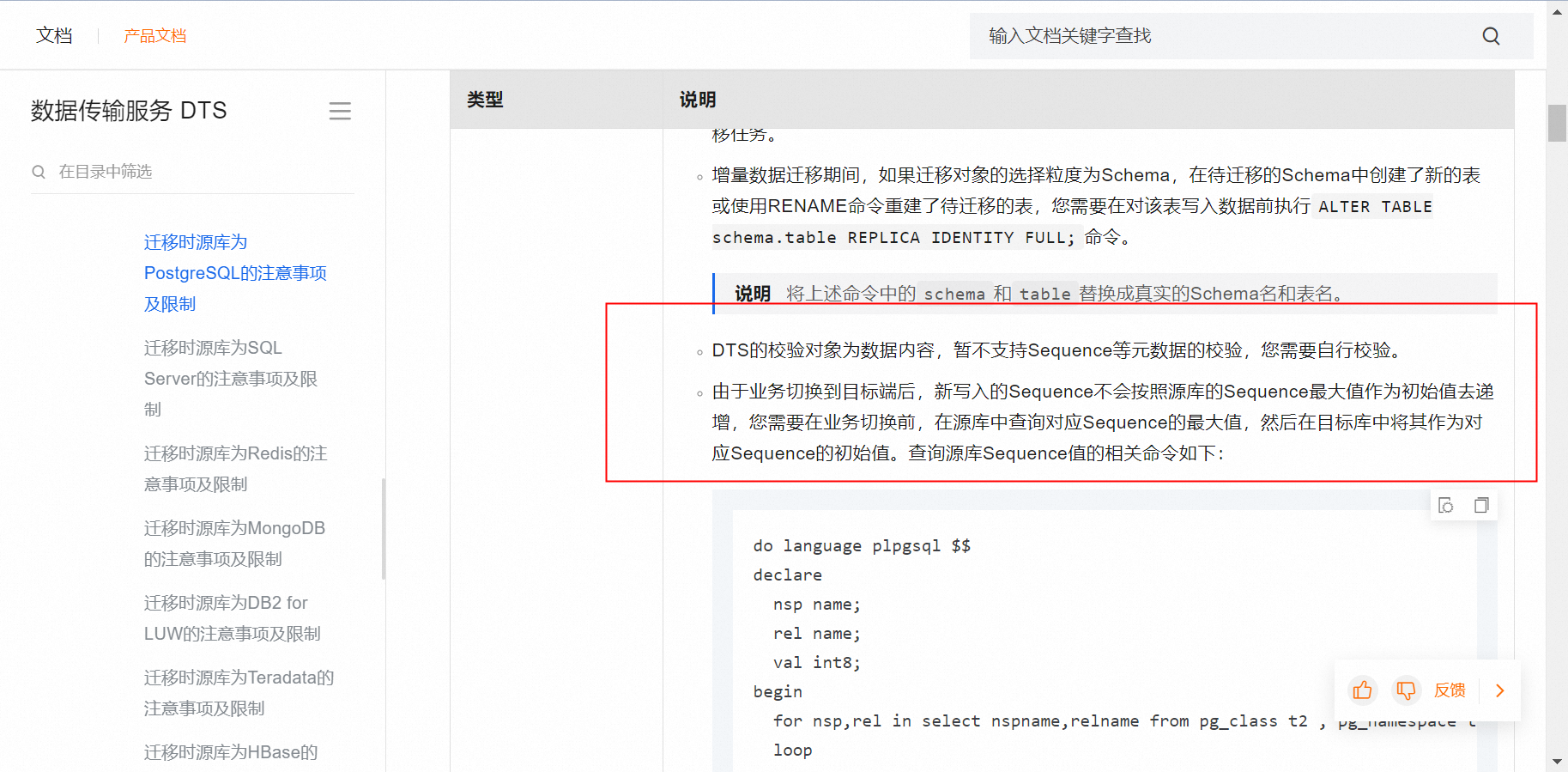Click the 'nsp name;' code line

816,605
